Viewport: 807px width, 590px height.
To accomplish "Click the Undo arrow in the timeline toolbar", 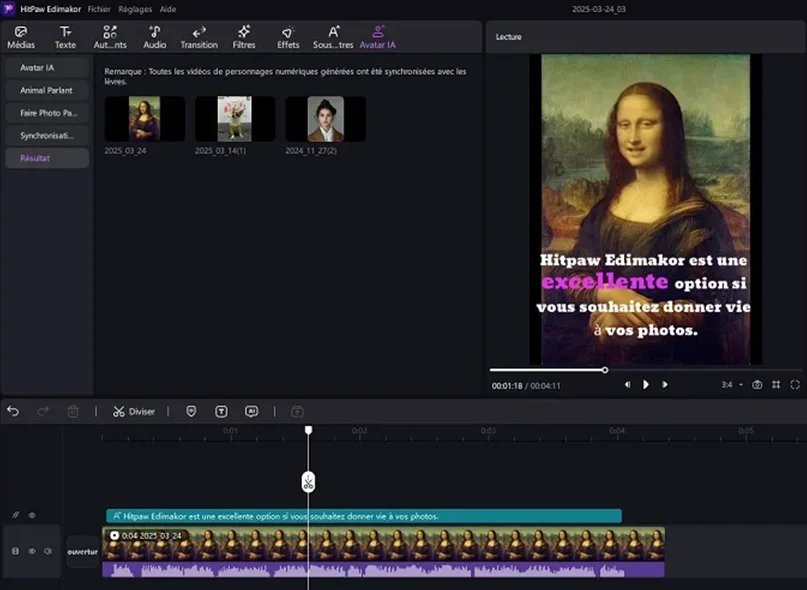I will pyautogui.click(x=14, y=411).
